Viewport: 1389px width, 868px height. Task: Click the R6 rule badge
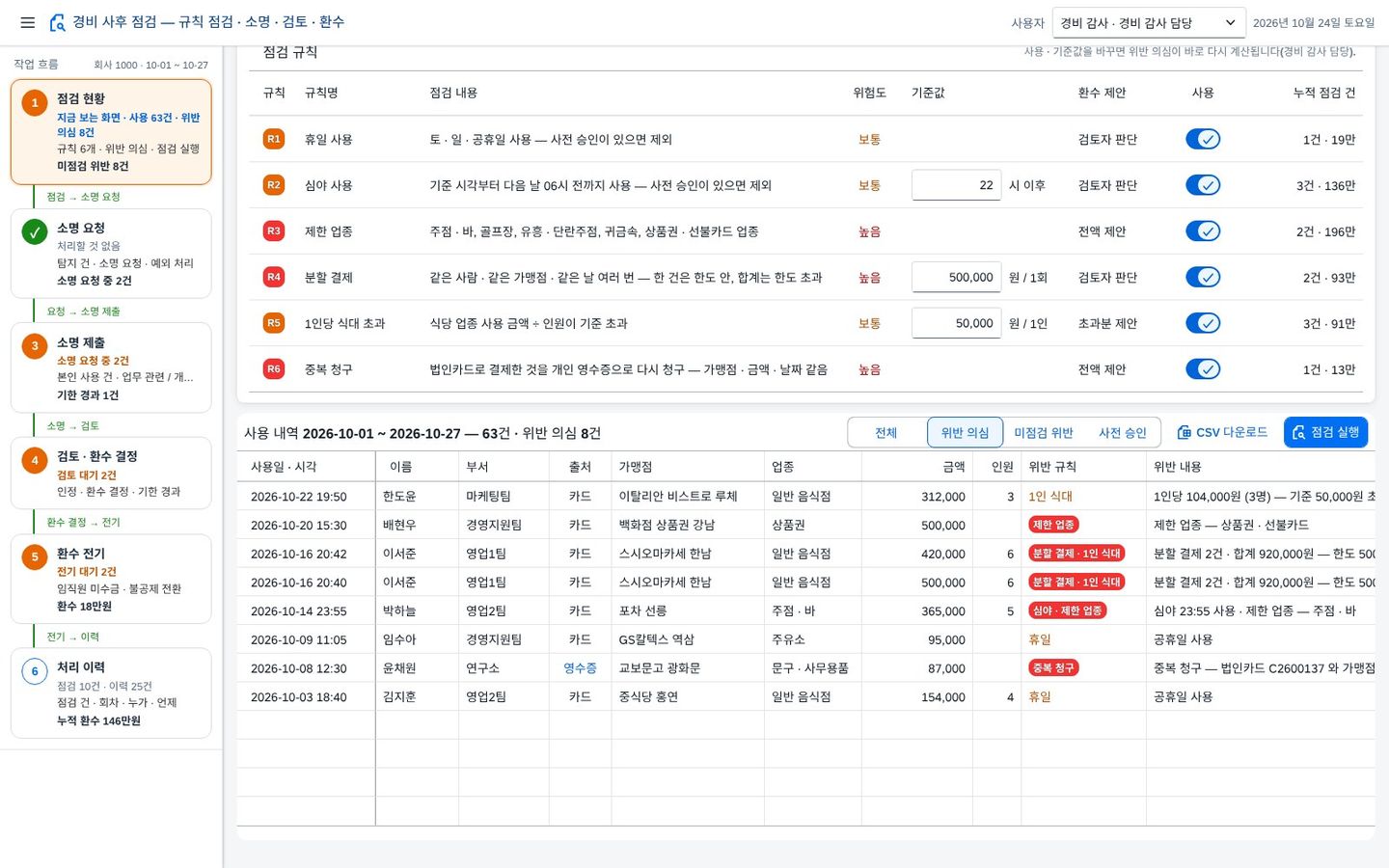click(x=274, y=369)
